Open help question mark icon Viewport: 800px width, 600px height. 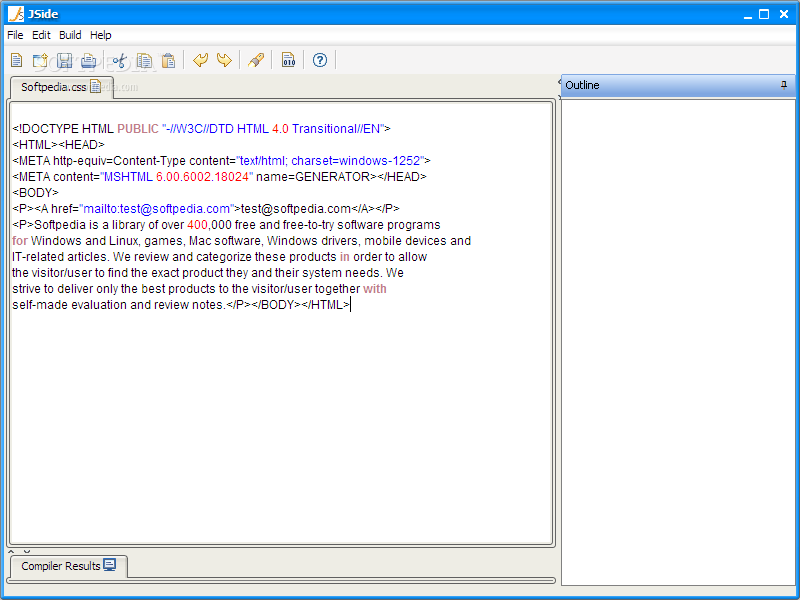pos(320,60)
